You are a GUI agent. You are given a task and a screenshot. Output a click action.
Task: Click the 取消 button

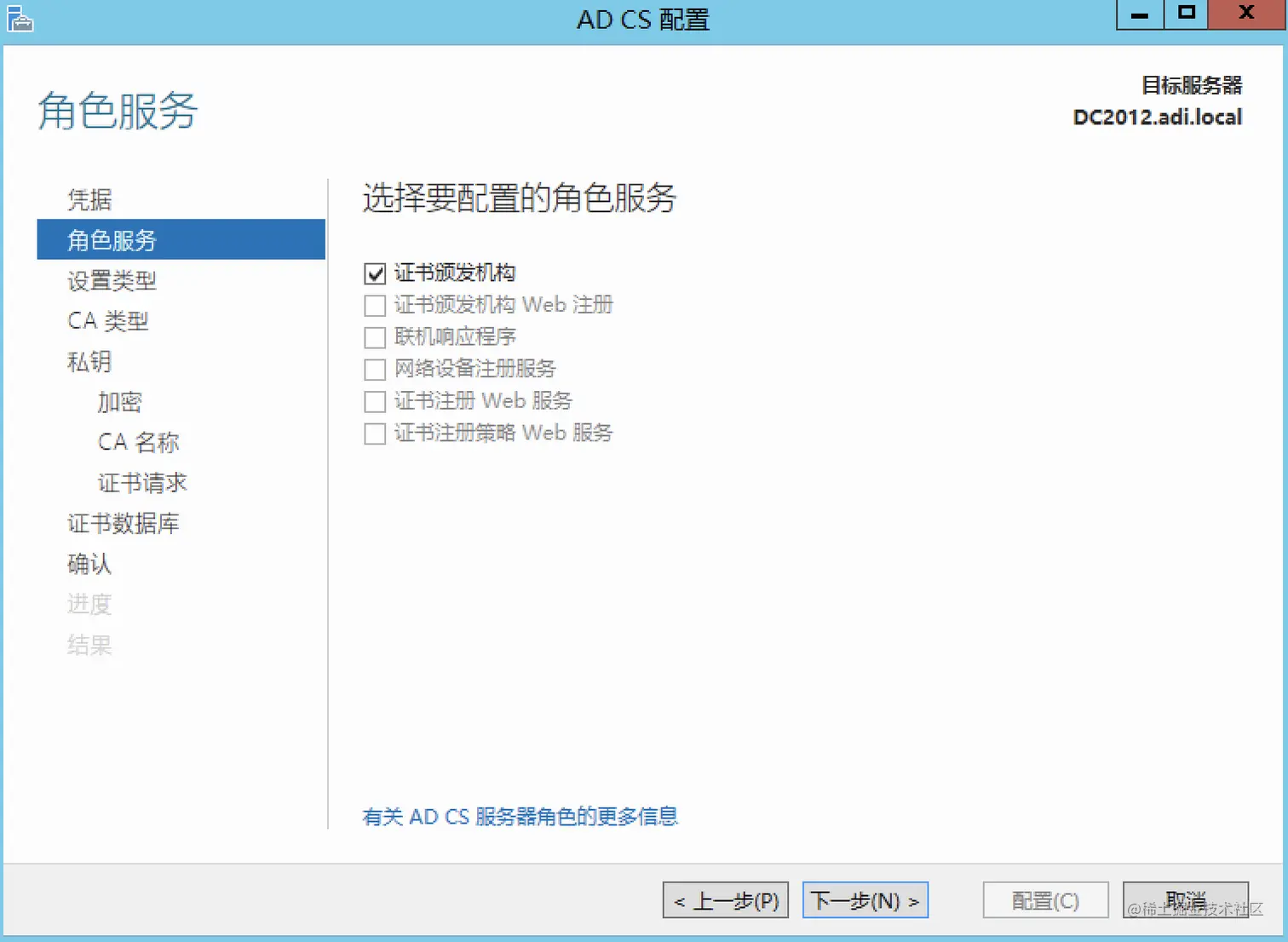(x=1186, y=900)
